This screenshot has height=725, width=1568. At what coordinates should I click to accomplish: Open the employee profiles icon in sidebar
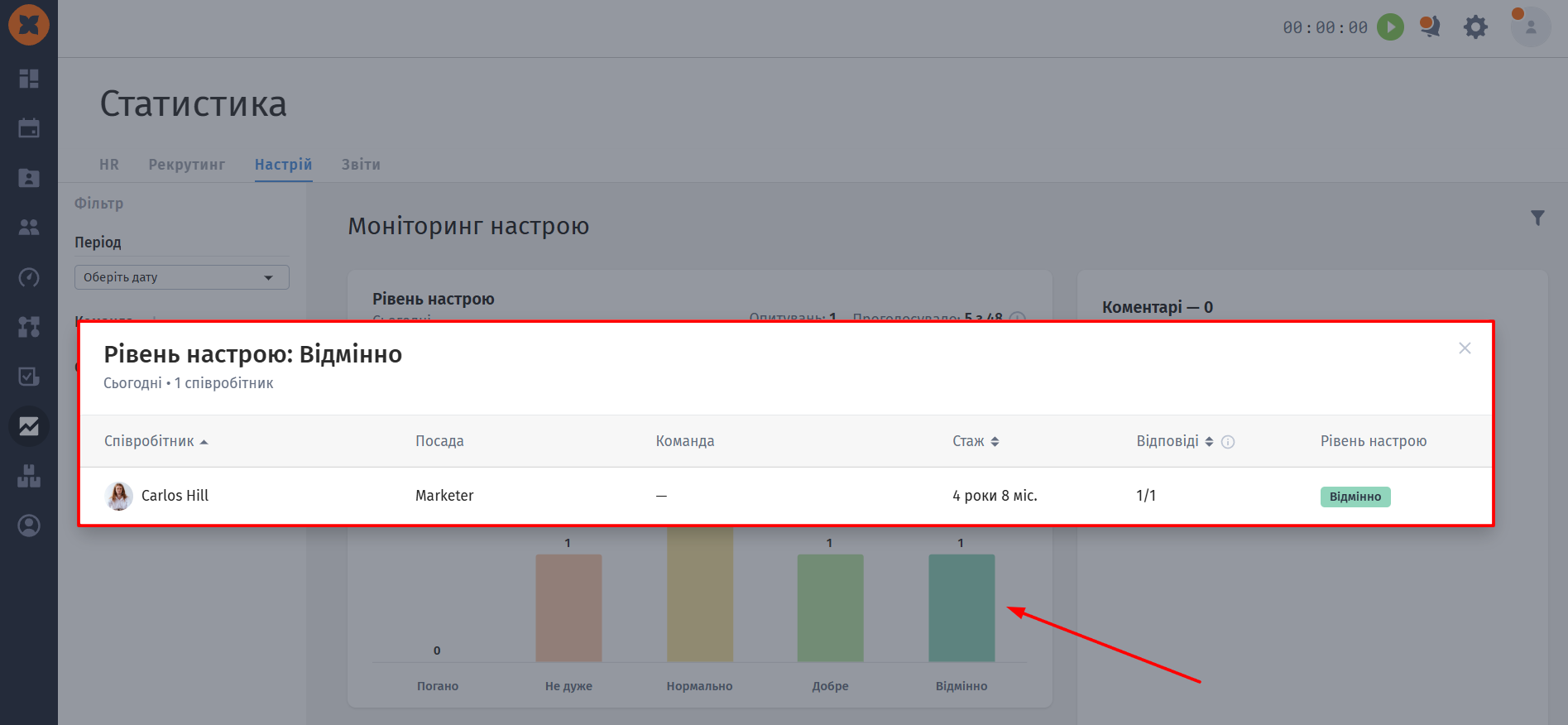[29, 178]
